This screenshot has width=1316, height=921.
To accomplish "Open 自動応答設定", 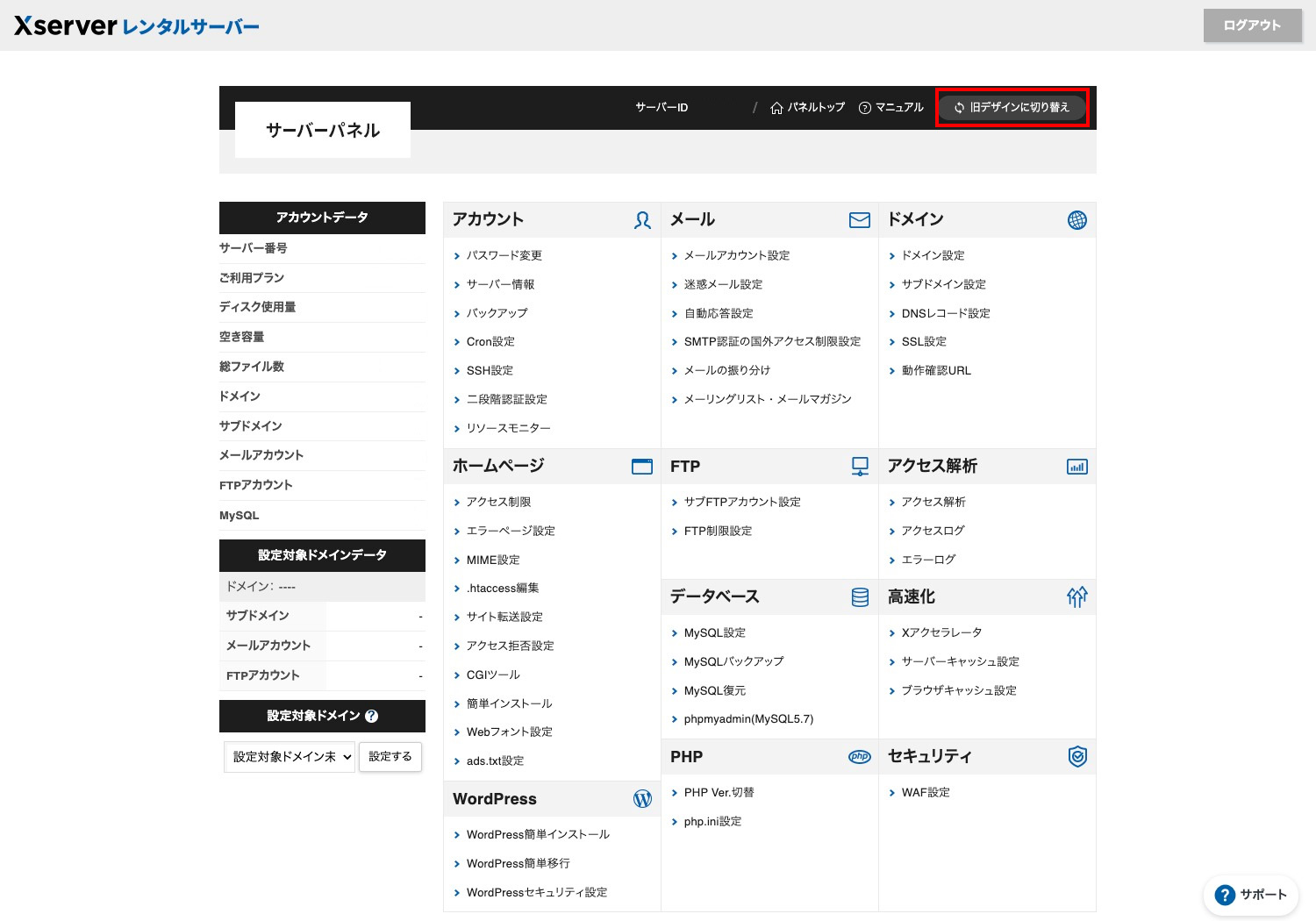I will (x=719, y=313).
